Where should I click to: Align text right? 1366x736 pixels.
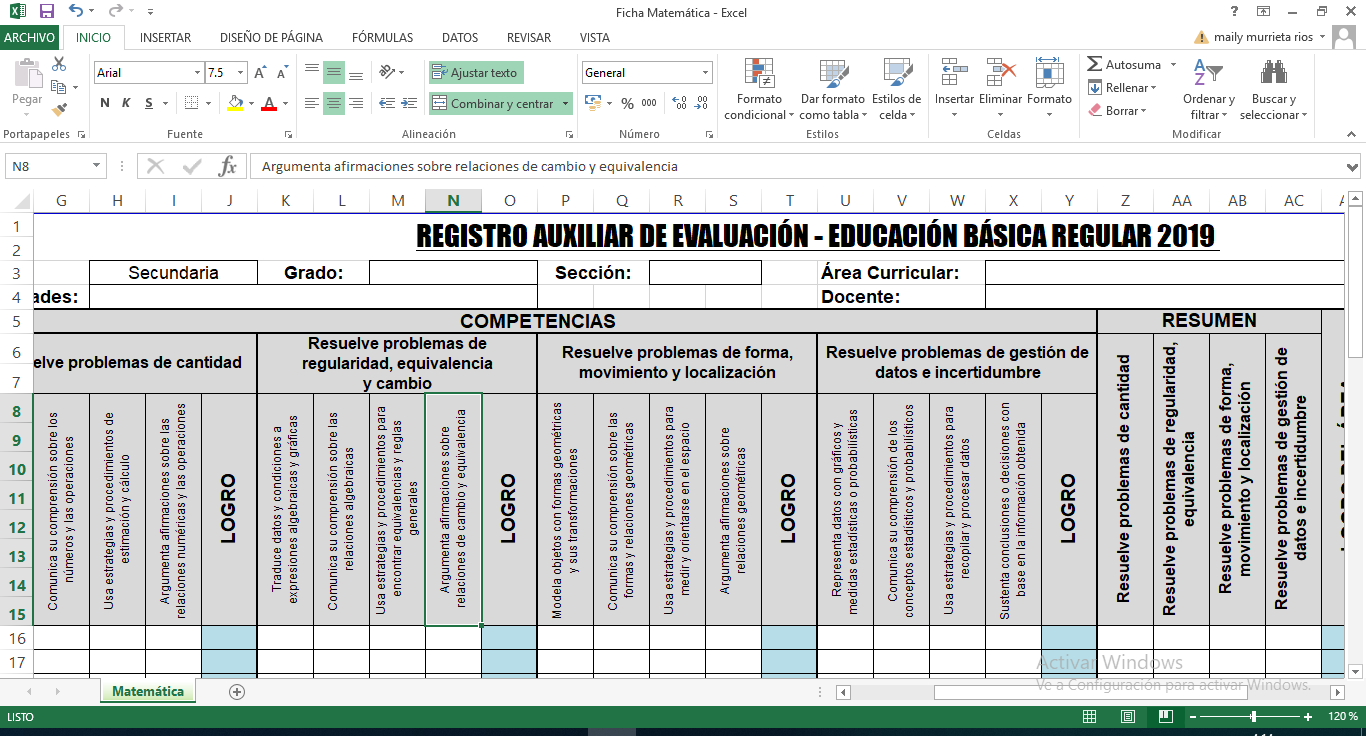357,103
